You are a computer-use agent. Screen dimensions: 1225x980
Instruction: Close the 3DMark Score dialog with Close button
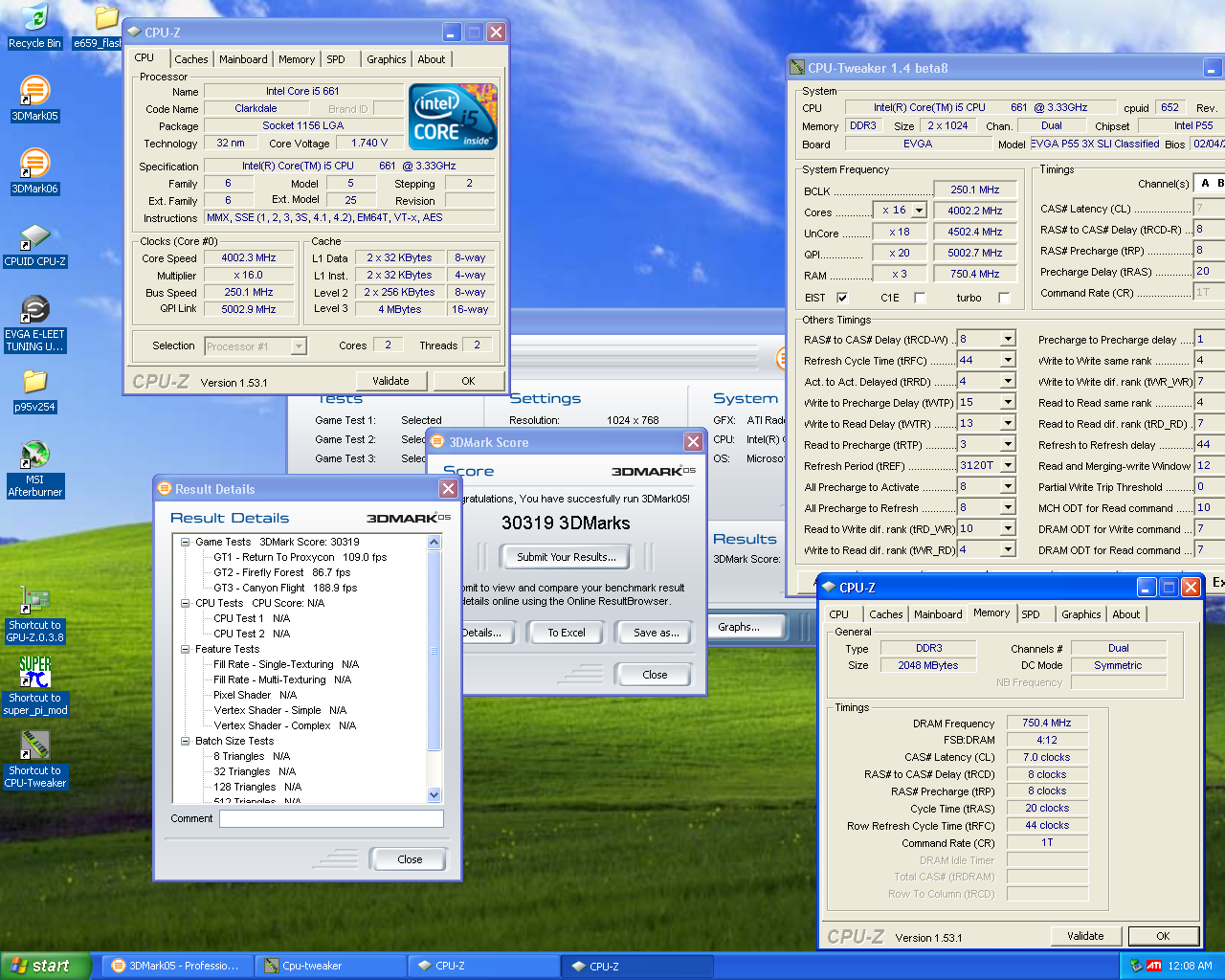(656, 675)
